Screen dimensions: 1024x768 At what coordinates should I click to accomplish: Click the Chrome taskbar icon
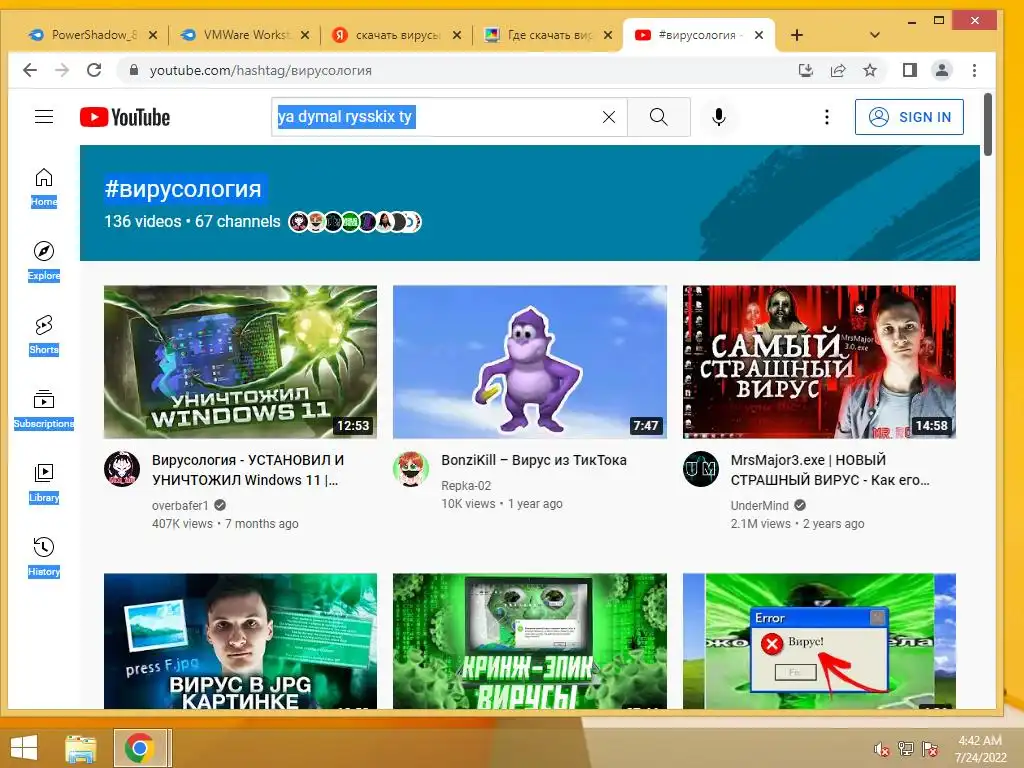(x=140, y=748)
